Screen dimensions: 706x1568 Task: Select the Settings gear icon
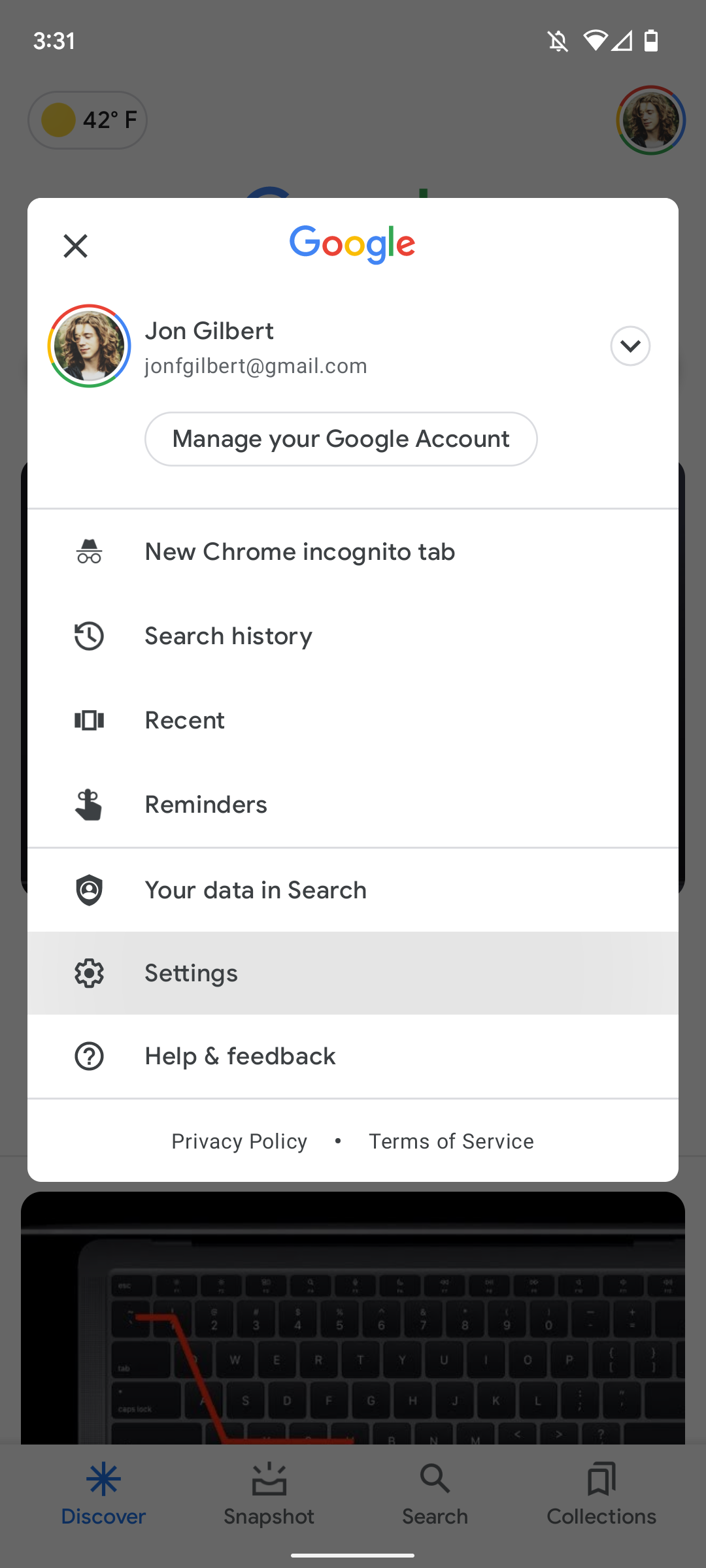[x=89, y=973]
